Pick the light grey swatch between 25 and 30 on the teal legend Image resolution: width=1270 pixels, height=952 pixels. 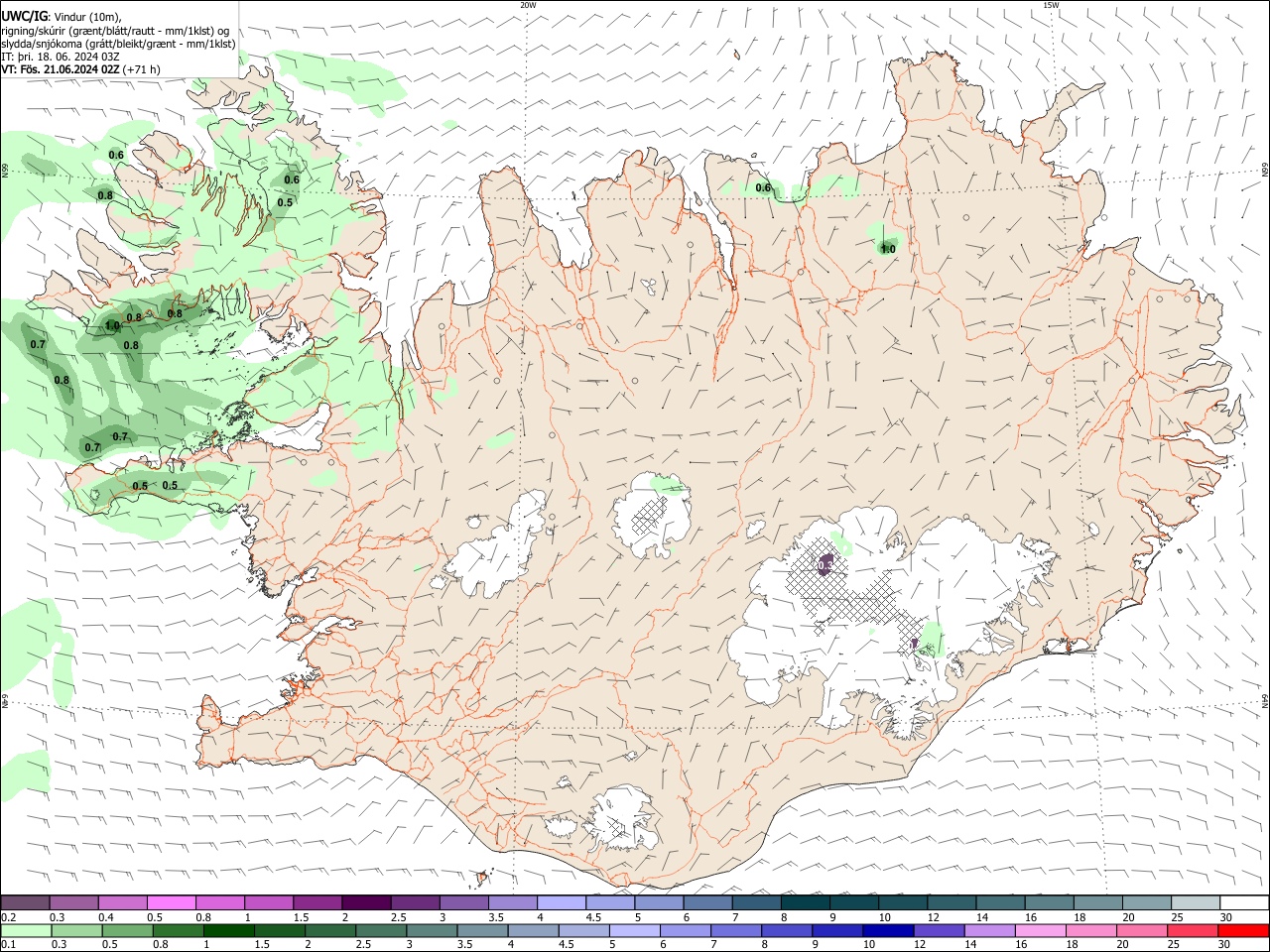[1196, 903]
